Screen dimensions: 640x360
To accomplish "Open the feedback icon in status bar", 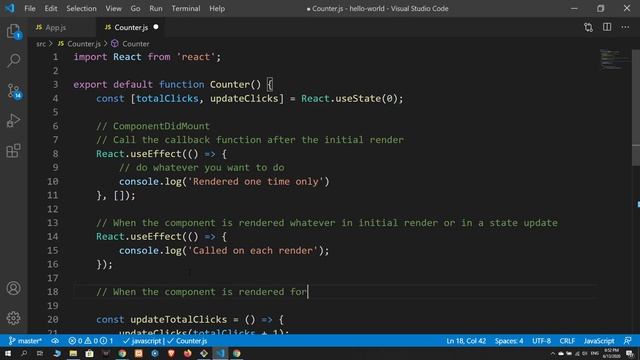I will coord(628,341).
